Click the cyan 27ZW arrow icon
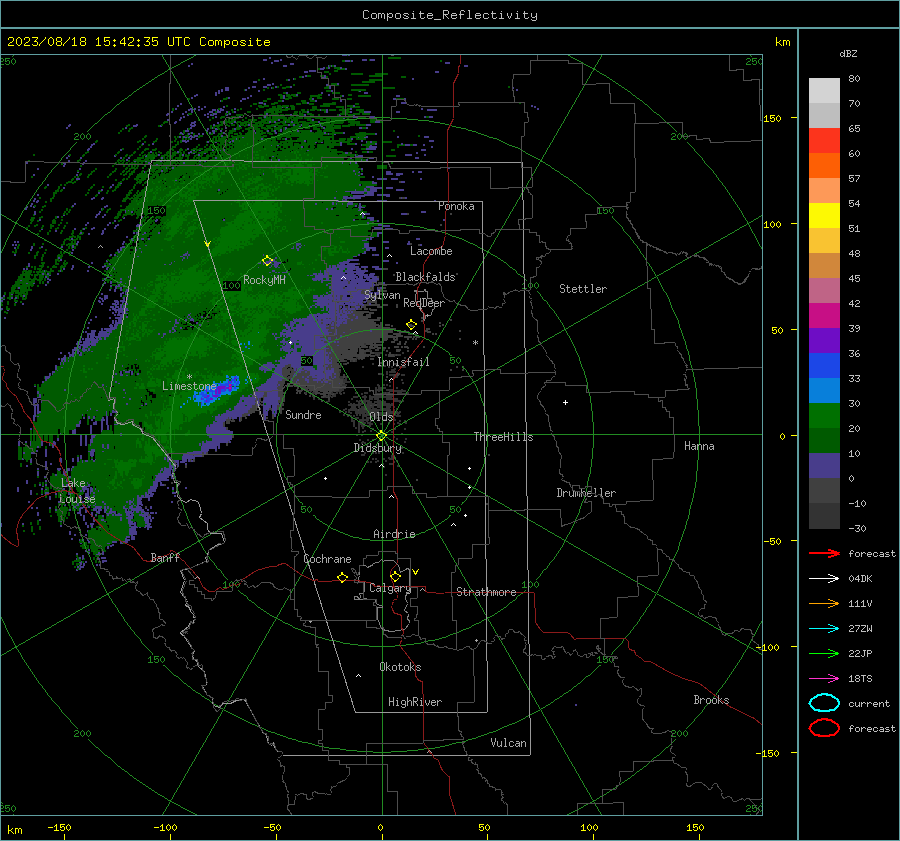This screenshot has height=841, width=900. click(x=824, y=629)
